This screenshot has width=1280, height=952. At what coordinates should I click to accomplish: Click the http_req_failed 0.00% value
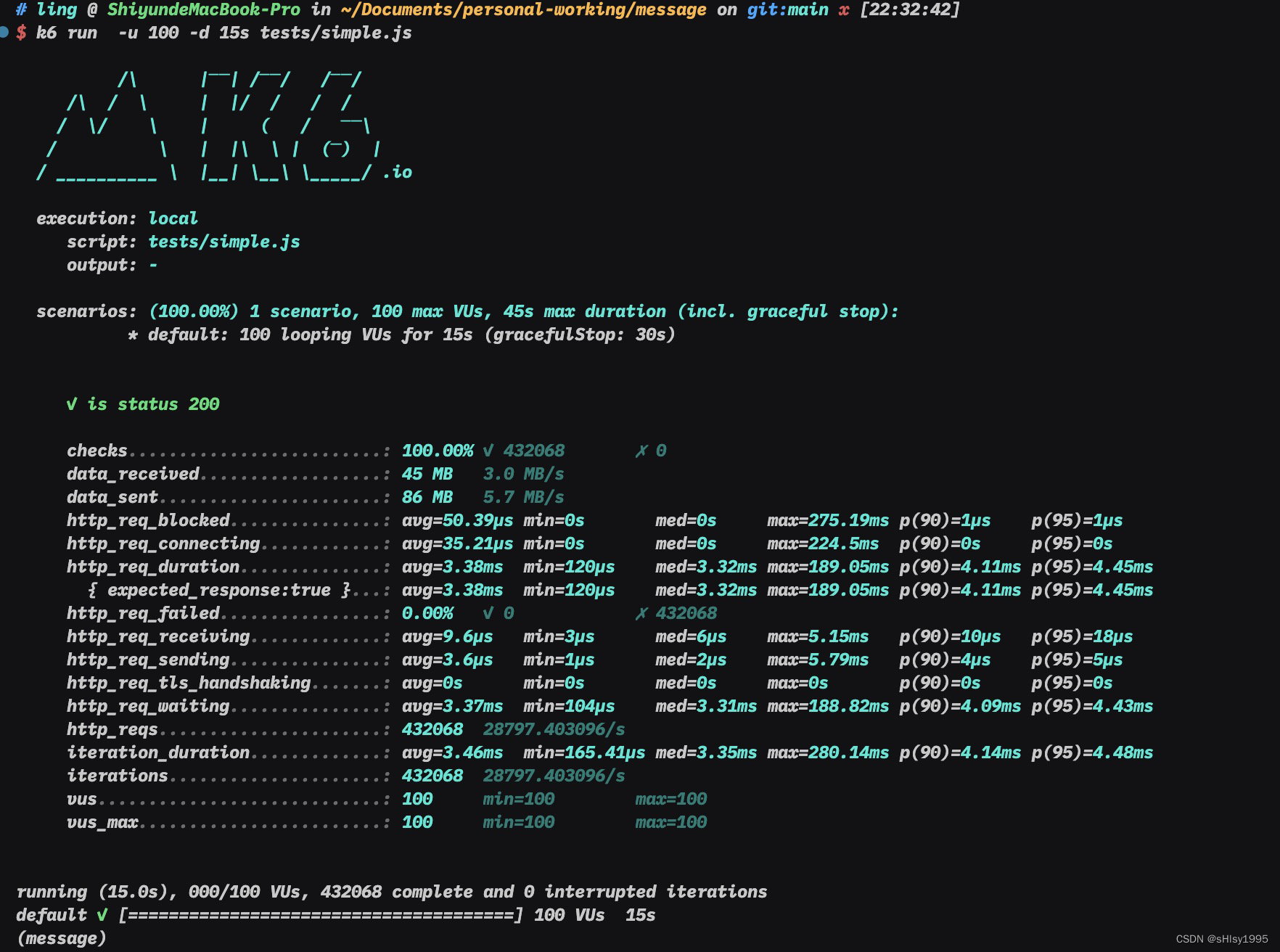pyautogui.click(x=427, y=613)
